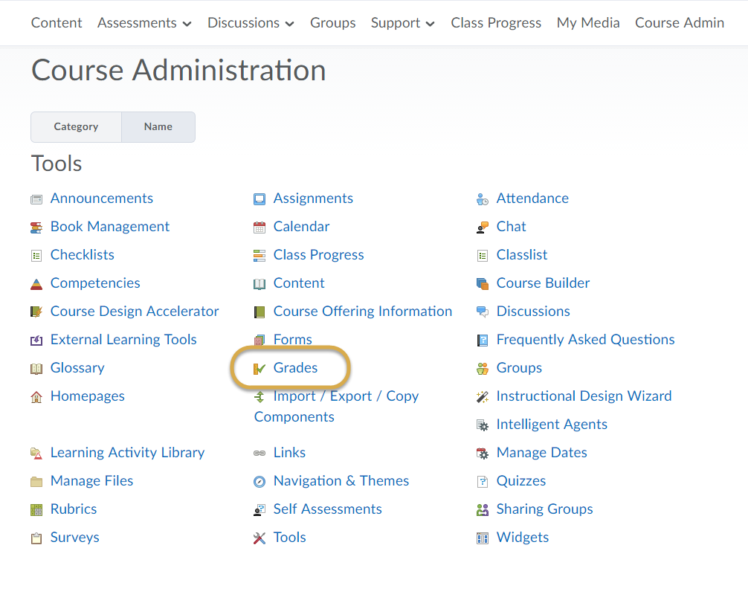
Task: Open Groups in the top navbar
Action: tap(332, 23)
